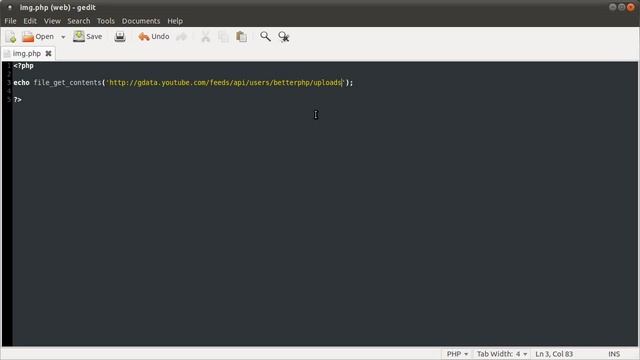Image resolution: width=640 pixels, height=360 pixels.
Task: Open Find and Replace icon
Action: point(284,37)
